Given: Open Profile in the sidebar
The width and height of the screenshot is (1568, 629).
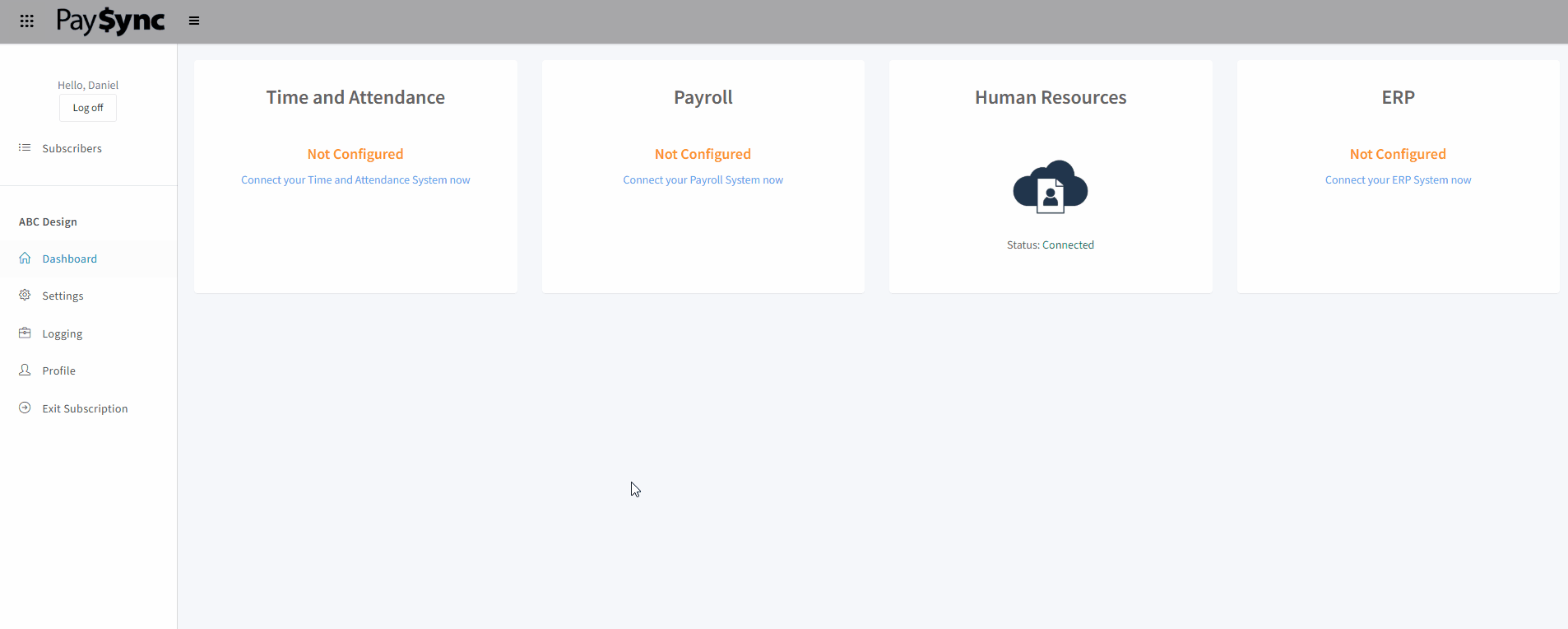Looking at the screenshot, I should coord(58,370).
